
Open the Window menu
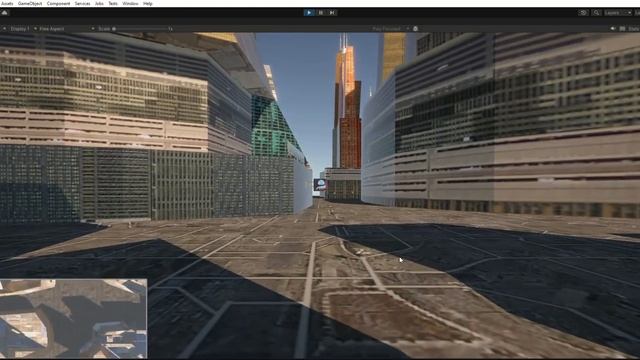point(130,3)
